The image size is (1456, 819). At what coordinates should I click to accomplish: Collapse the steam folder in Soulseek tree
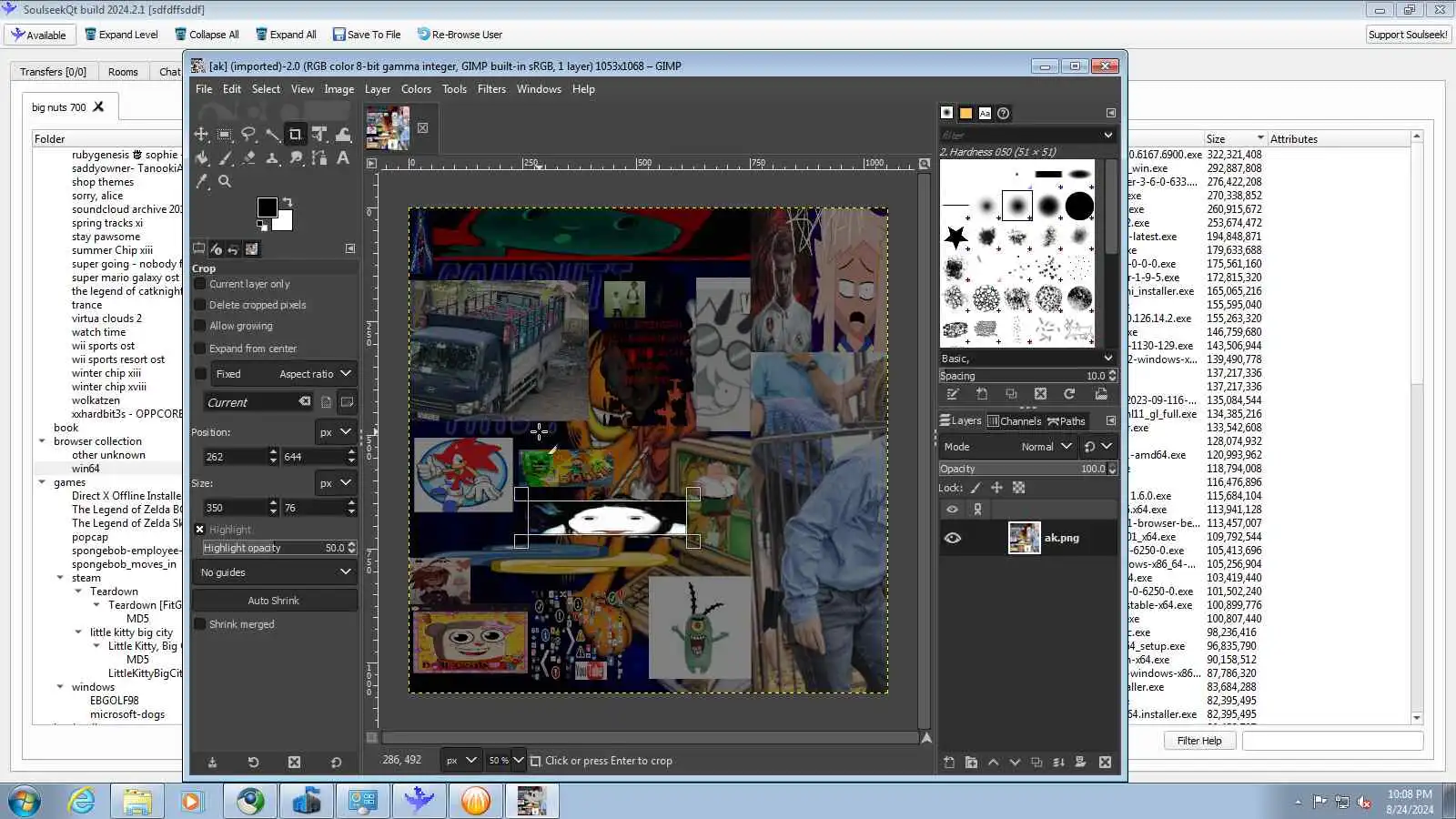[x=60, y=578]
